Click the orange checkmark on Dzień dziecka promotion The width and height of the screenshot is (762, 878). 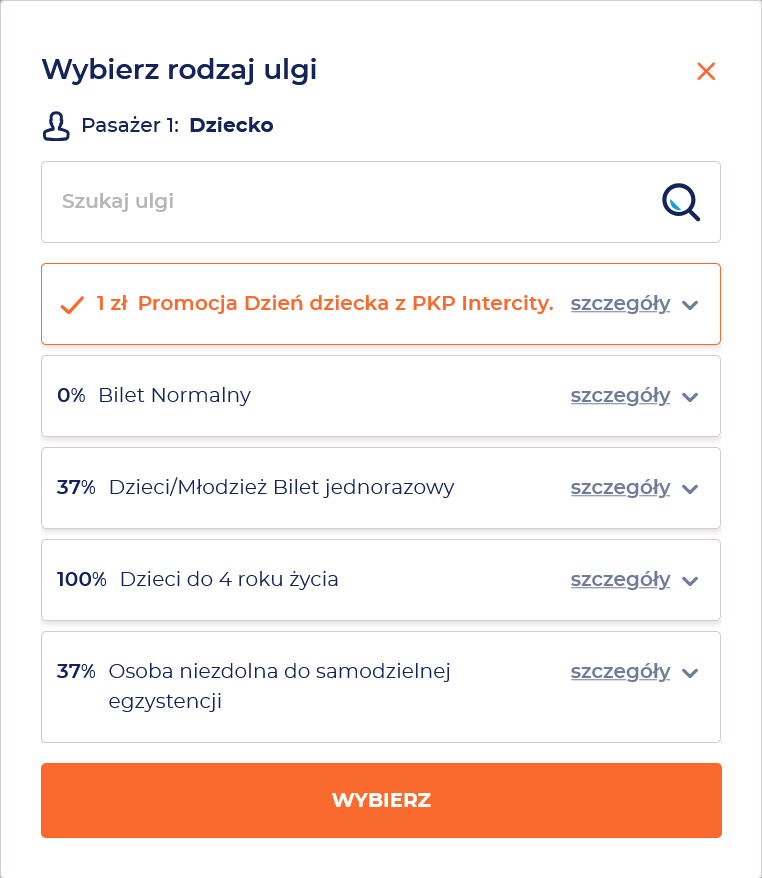(x=72, y=305)
